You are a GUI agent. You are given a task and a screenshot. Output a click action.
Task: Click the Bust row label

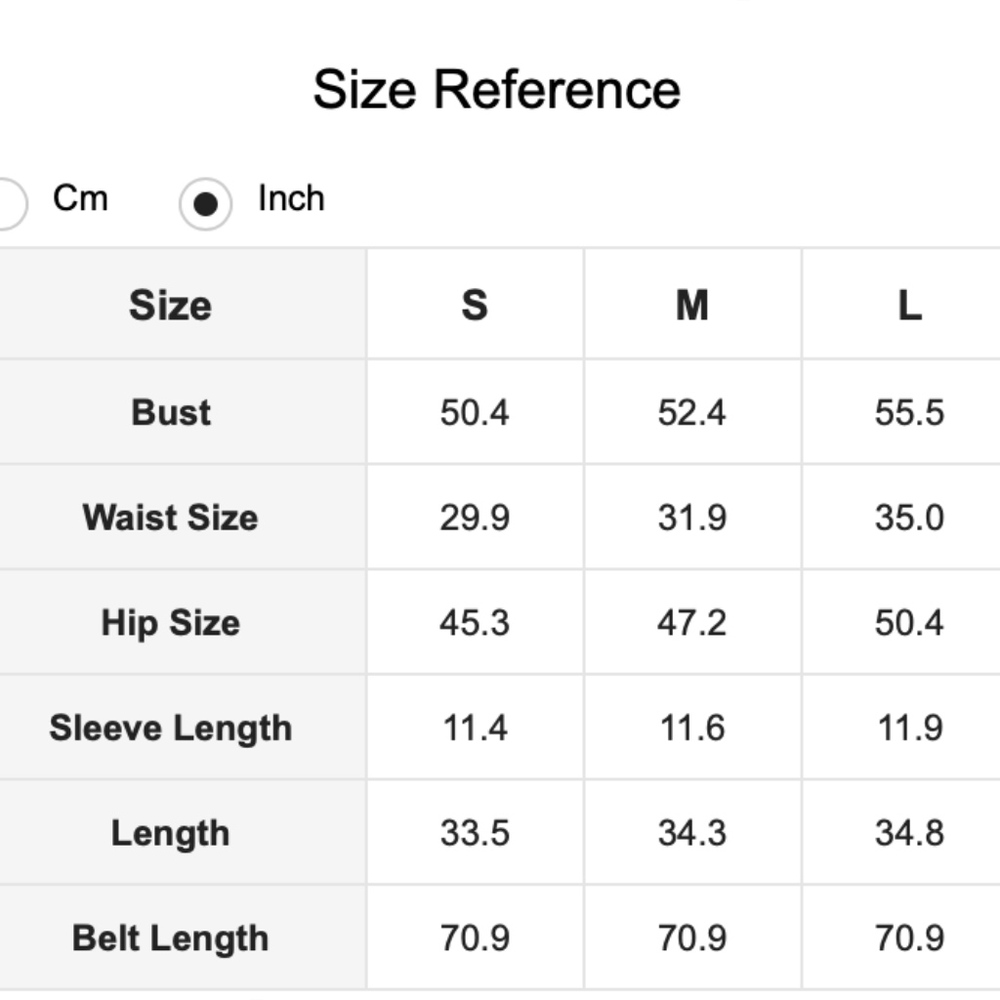171,413
